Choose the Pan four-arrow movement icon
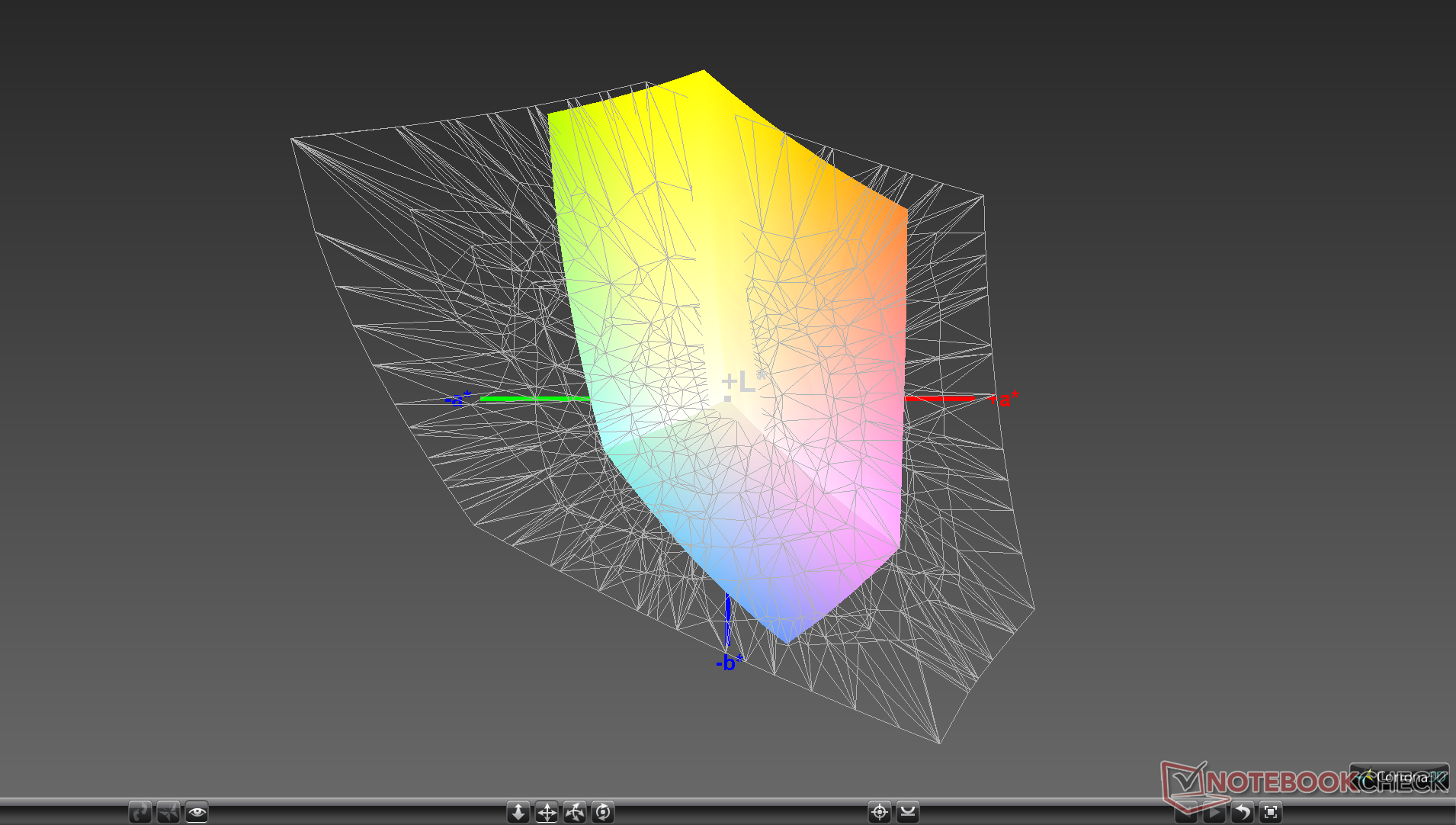1456x825 pixels. tap(547, 812)
